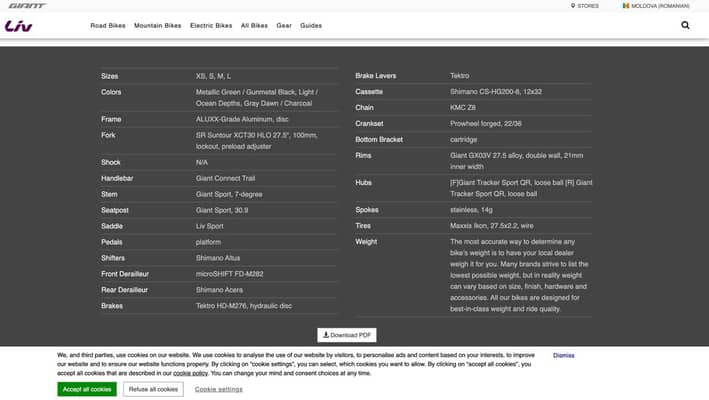The height and width of the screenshot is (400, 709).
Task: Click the 'Weight' spec label
Action: [x=366, y=241]
